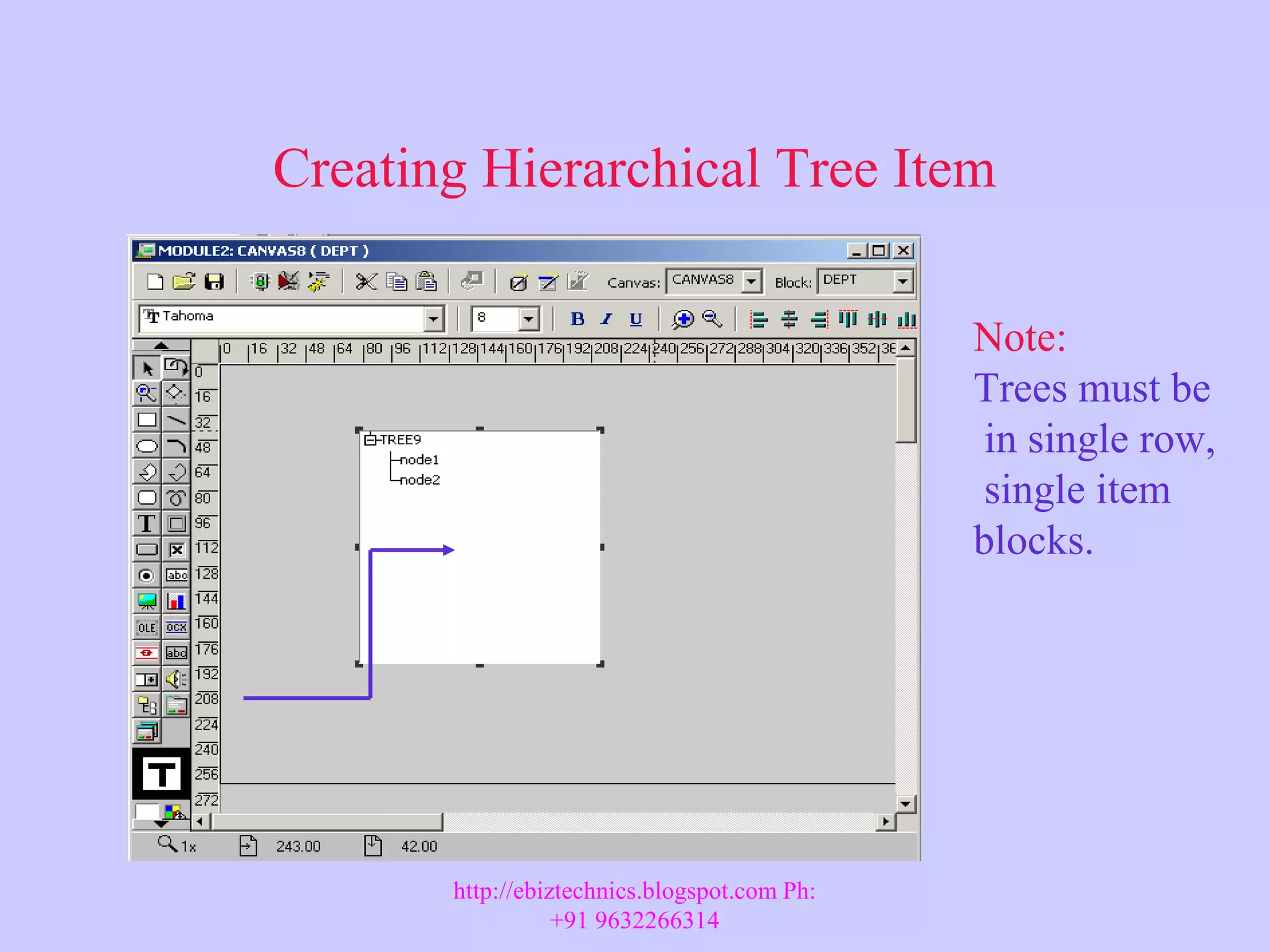Toggle Bold formatting
The image size is (1270, 952).
(x=577, y=319)
